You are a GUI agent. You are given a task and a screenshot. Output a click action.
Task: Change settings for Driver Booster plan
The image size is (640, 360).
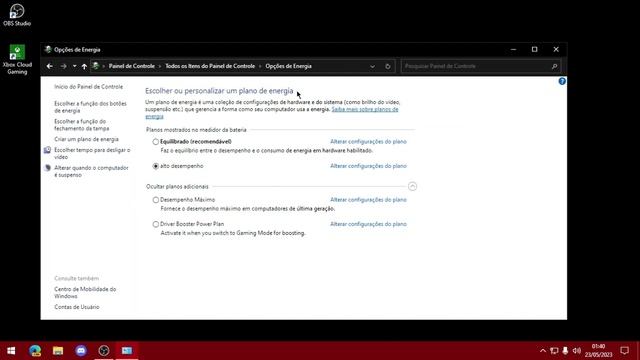click(x=368, y=224)
